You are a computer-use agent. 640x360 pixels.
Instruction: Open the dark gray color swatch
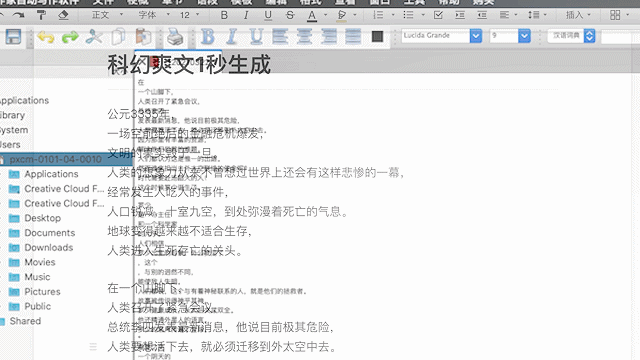[x=378, y=37]
